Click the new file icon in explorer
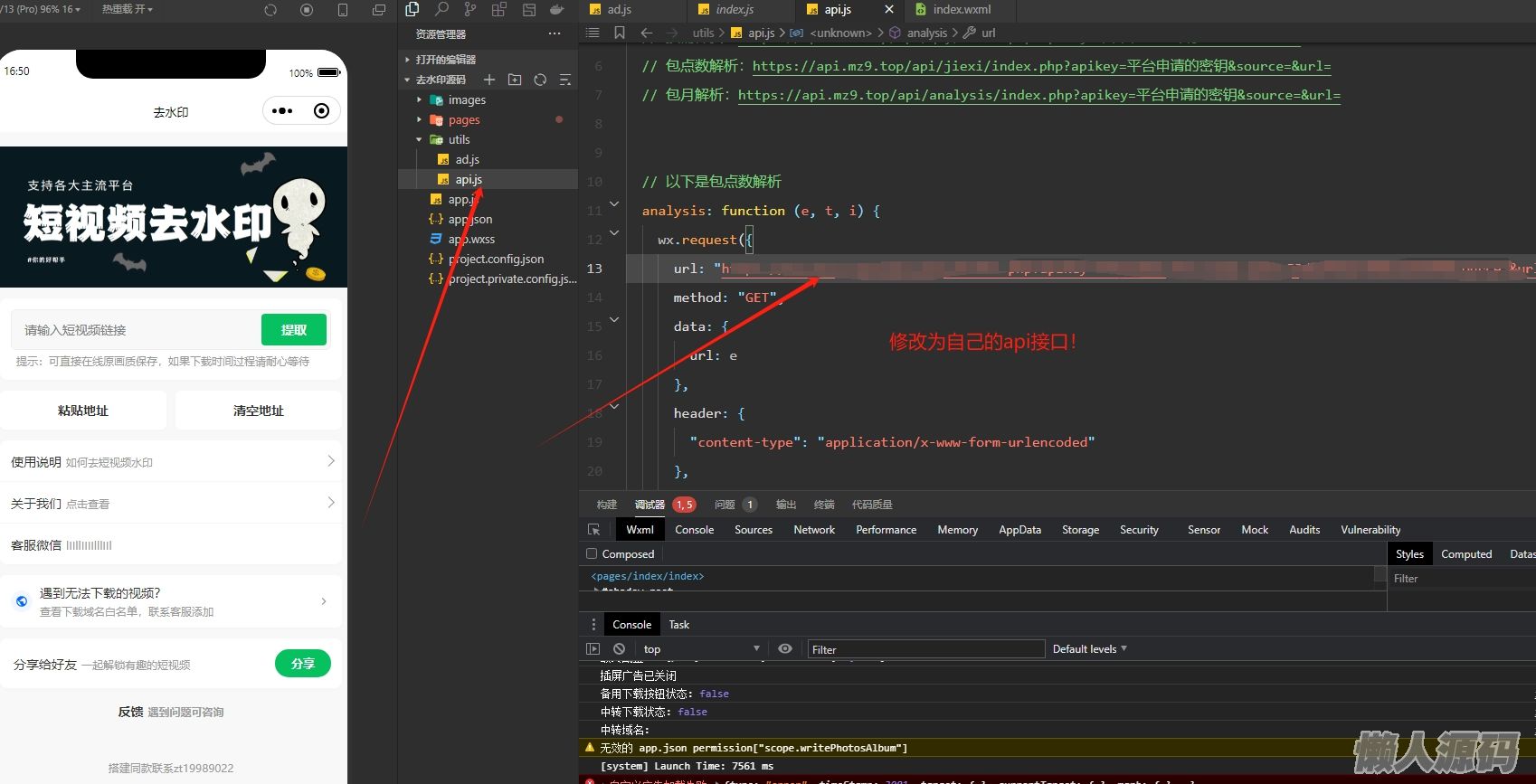Screen dimensions: 1536x784 click(x=489, y=80)
